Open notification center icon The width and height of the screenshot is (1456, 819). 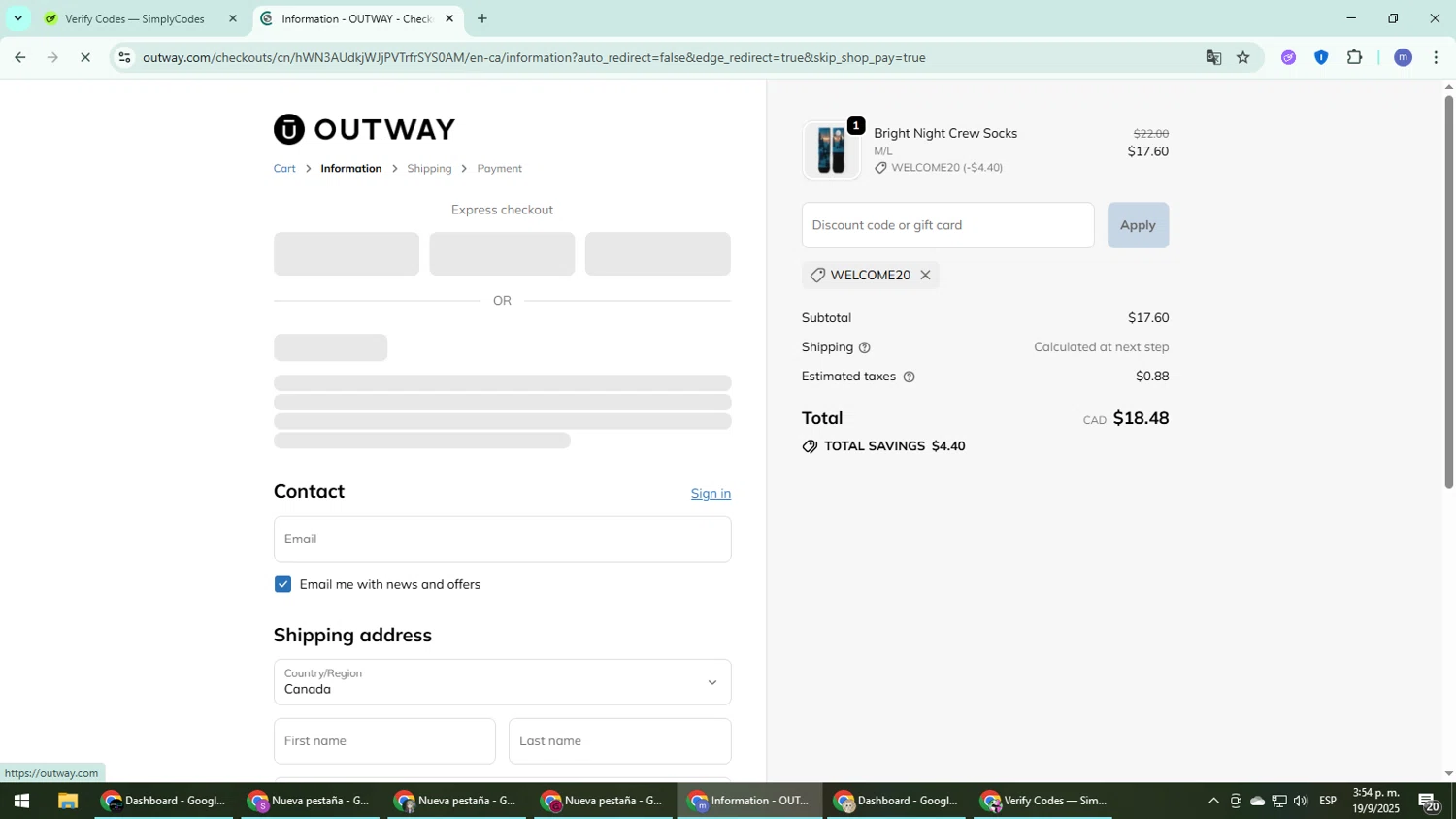1429,802
